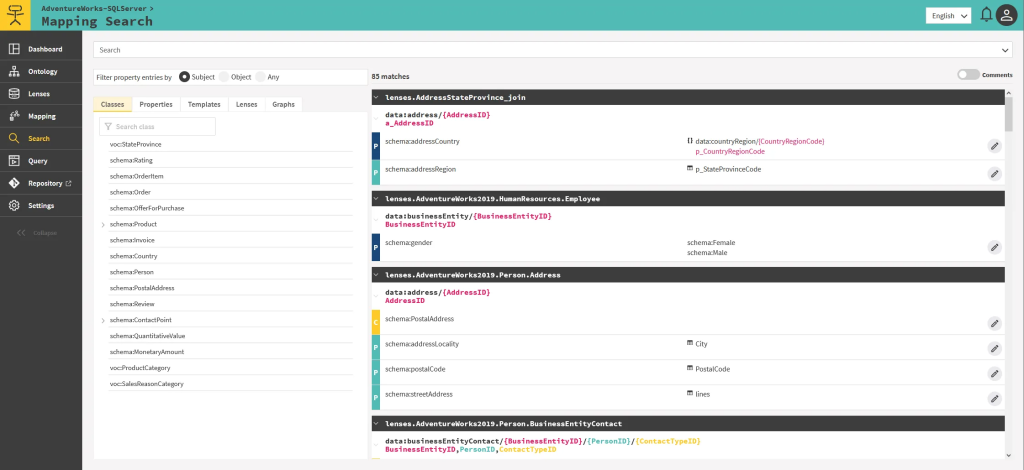Switch to the Classes tab
The width and height of the screenshot is (1024, 470).
[x=112, y=104]
